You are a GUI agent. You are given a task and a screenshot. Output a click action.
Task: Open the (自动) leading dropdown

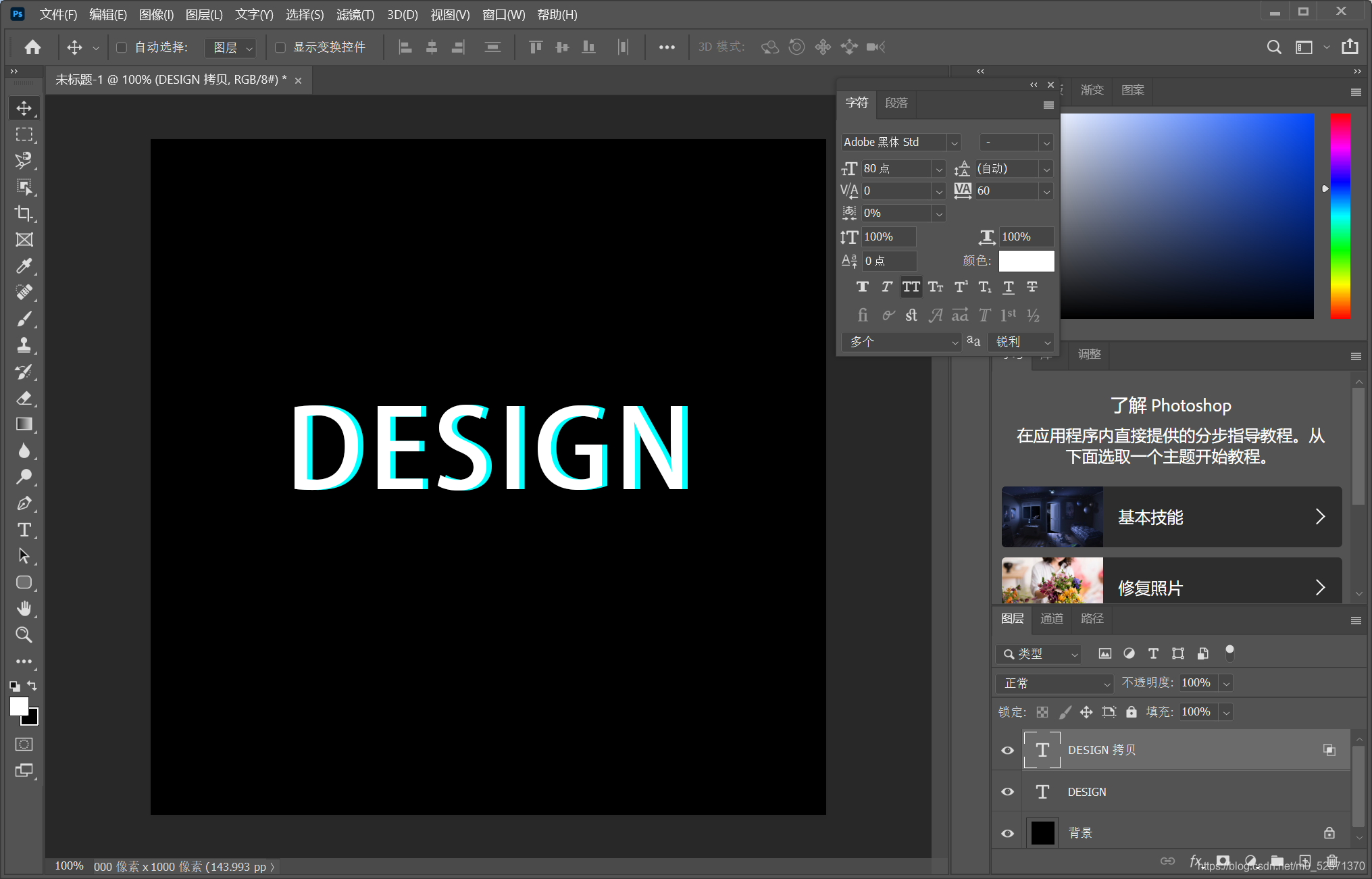tap(1046, 169)
